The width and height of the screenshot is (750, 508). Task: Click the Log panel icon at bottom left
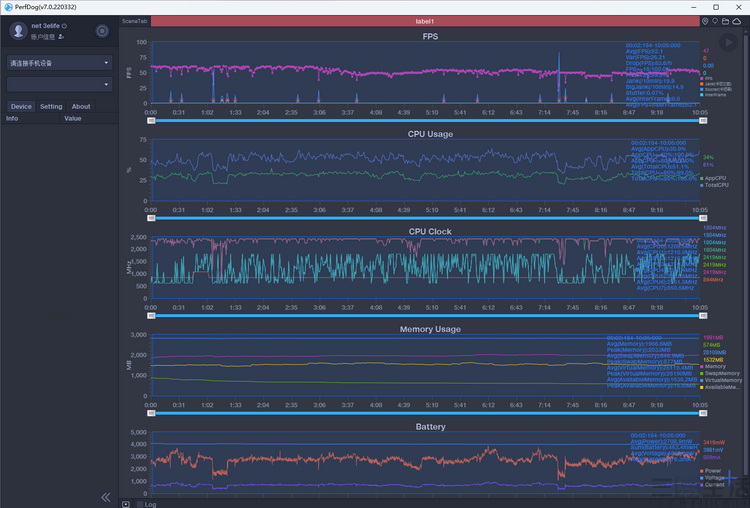coord(125,504)
